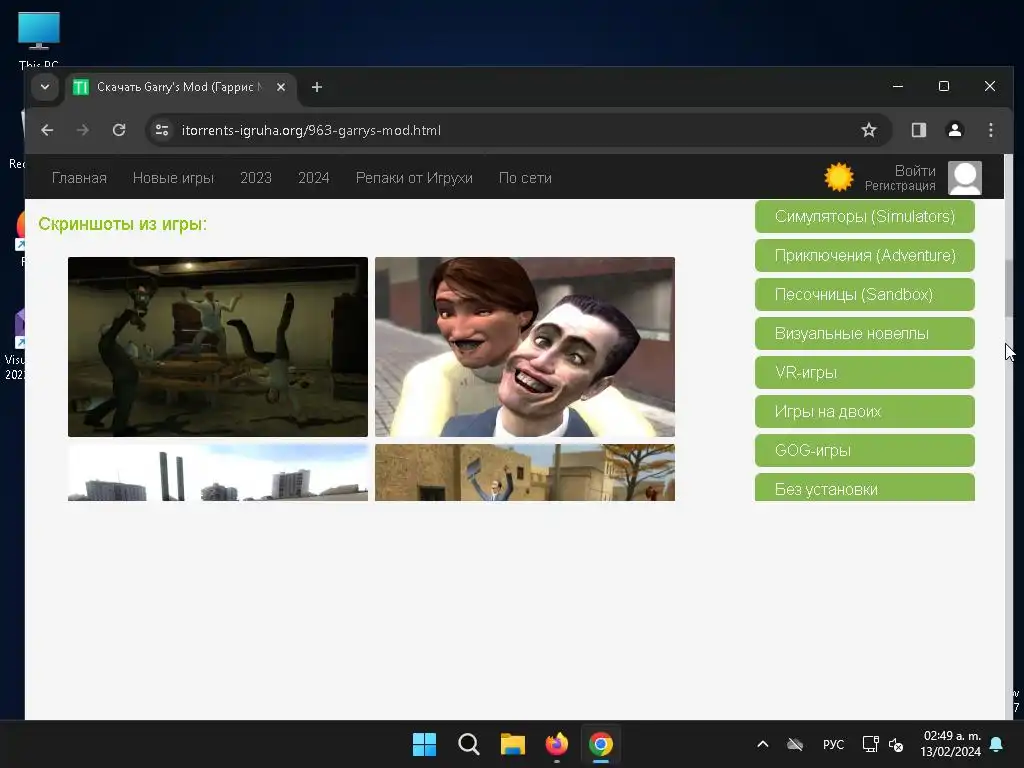Select the Garry's Mod browser tab

(180, 87)
